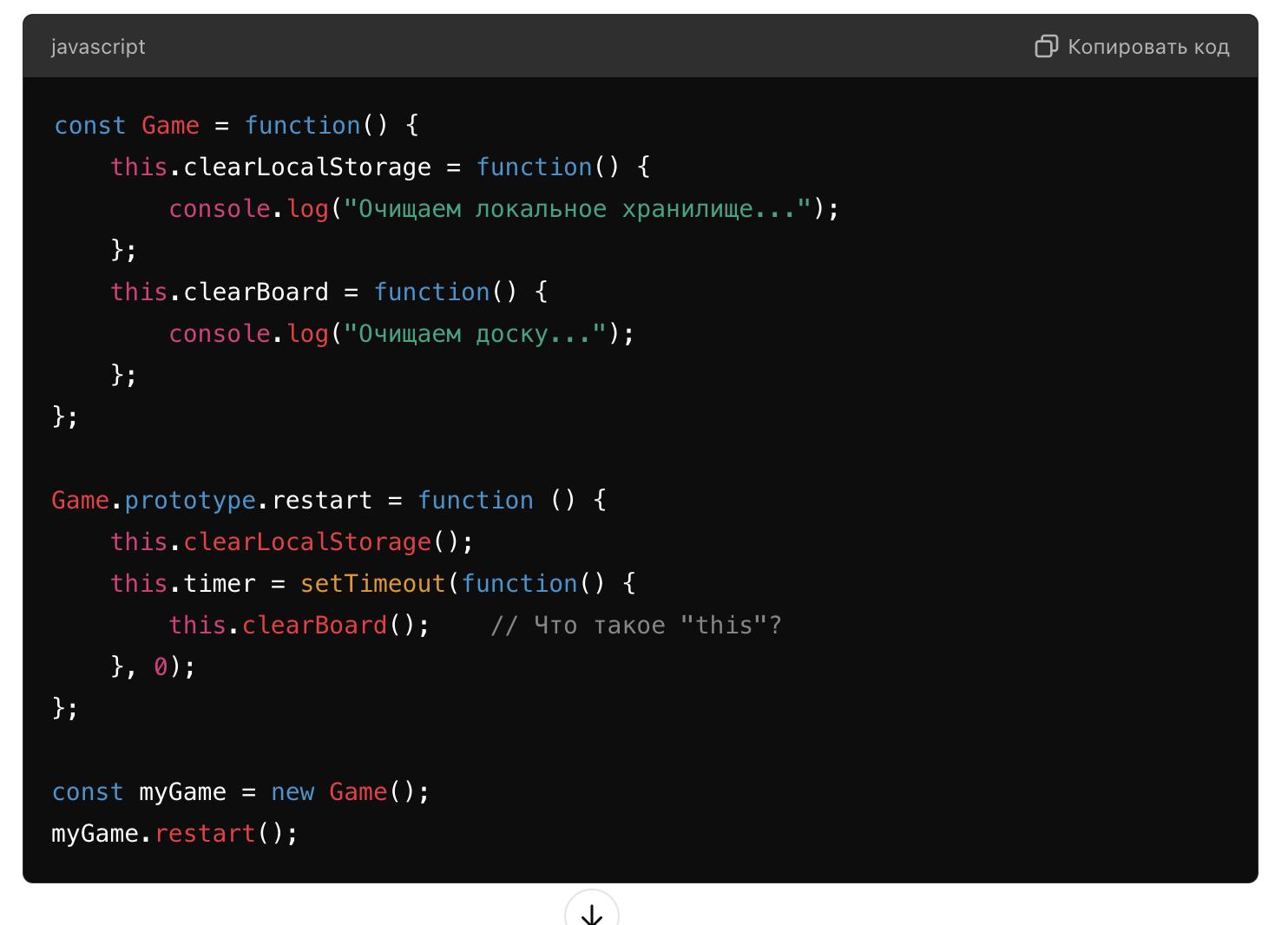Image resolution: width=1288 pixels, height=925 pixels.
Task: Click the word "prototype" in the code
Action: click(x=190, y=501)
